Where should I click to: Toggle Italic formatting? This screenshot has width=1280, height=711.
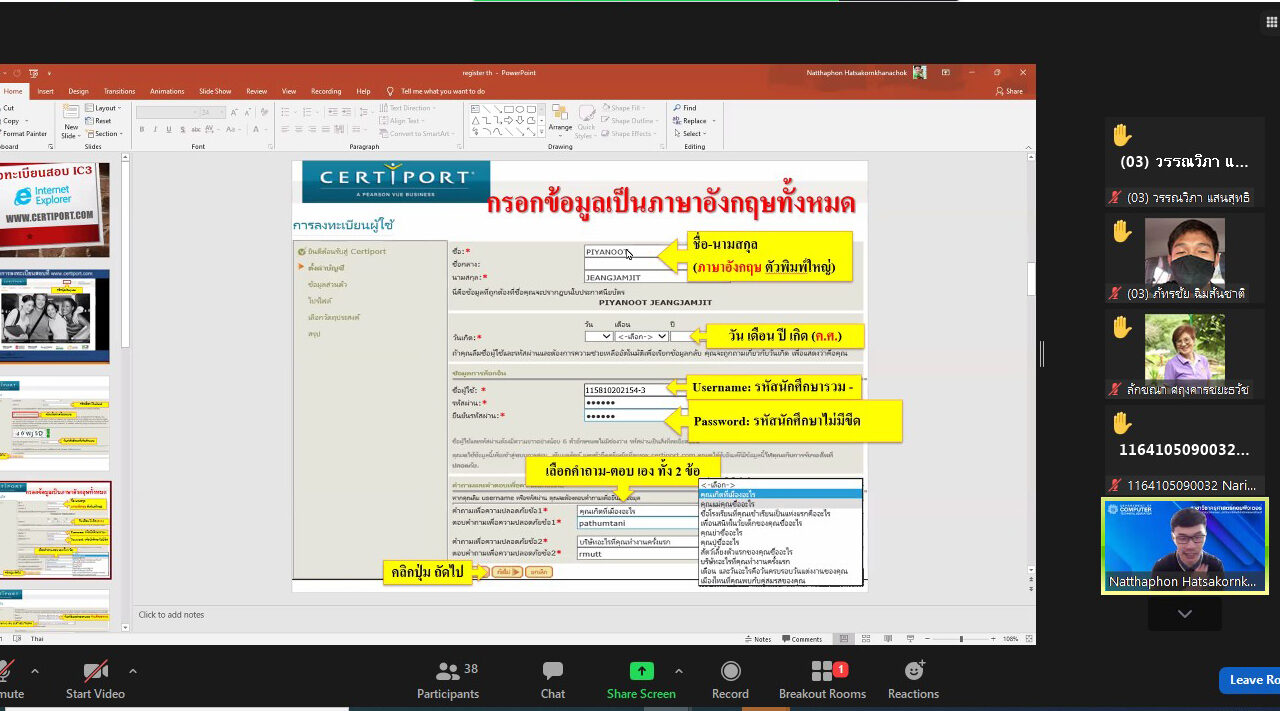pyautogui.click(x=155, y=129)
